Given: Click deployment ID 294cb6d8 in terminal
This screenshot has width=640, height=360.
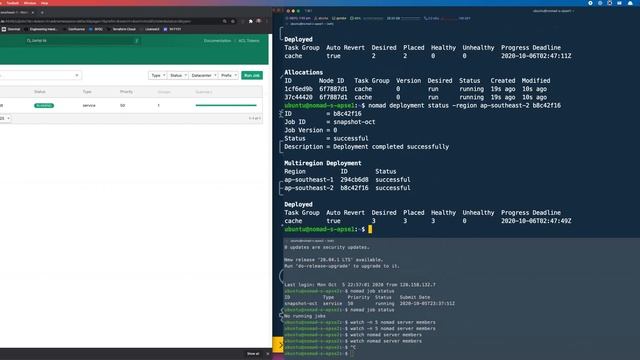Looking at the screenshot, I should coord(354,180).
